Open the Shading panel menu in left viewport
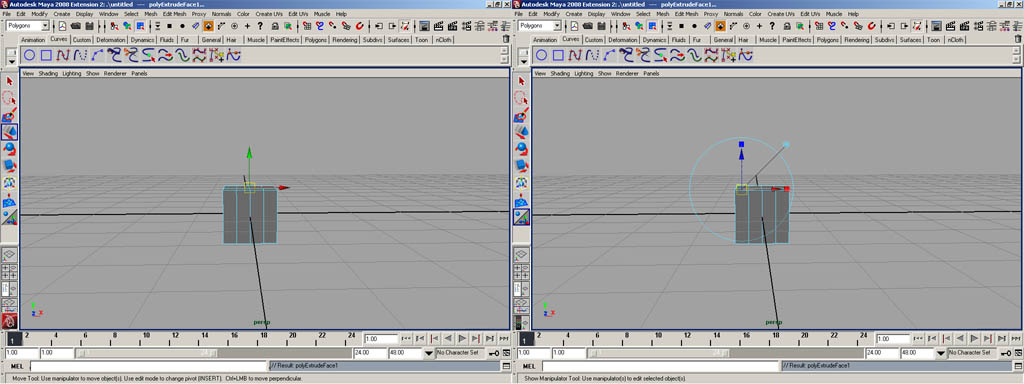The image size is (1024, 384). point(48,74)
